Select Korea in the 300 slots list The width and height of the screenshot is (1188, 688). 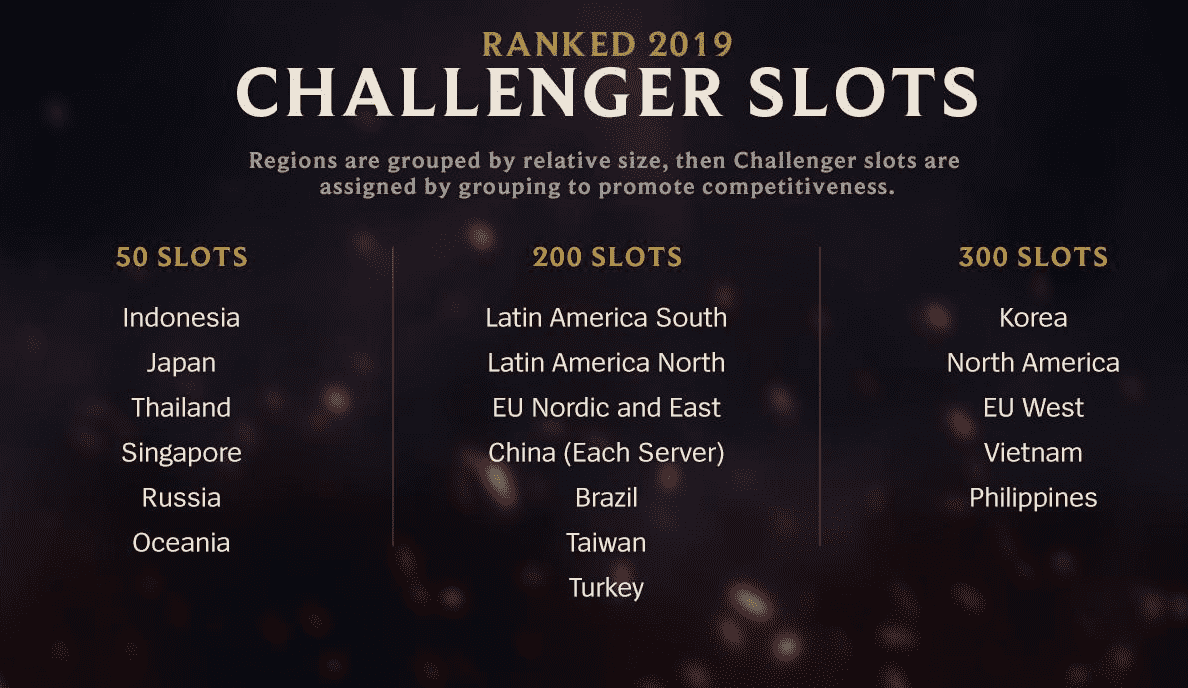click(x=1033, y=317)
